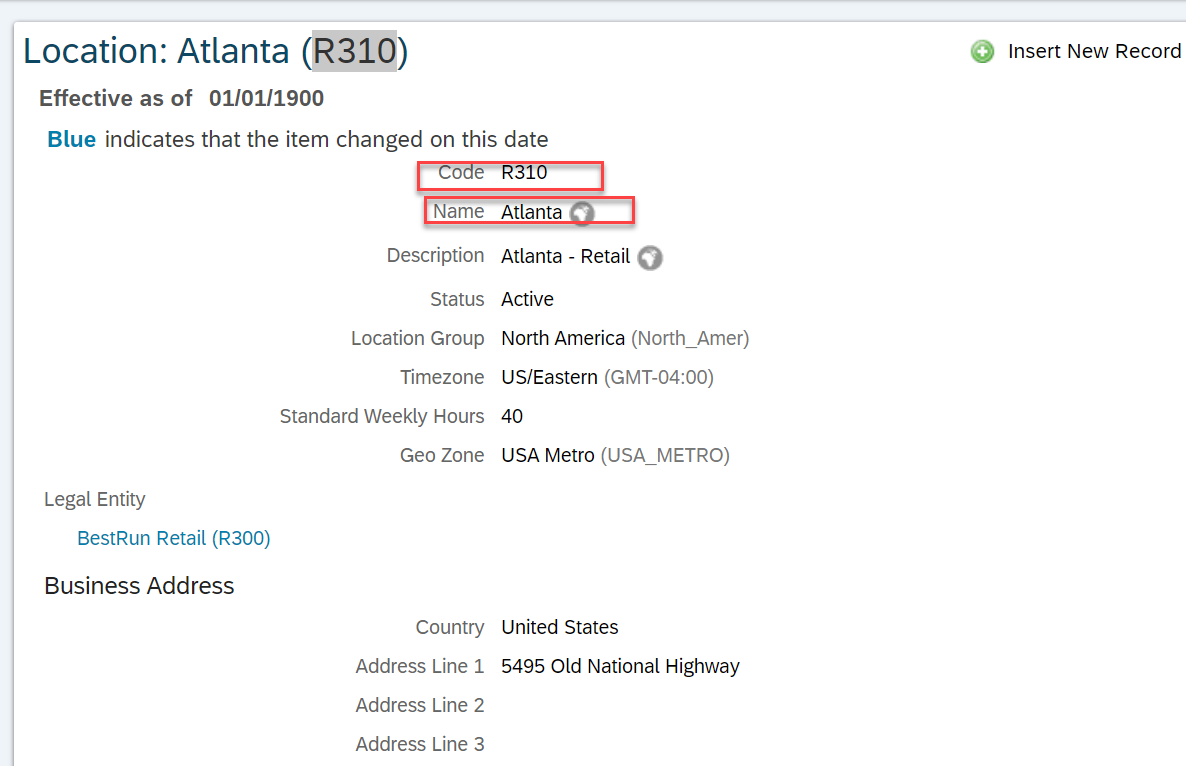The width and height of the screenshot is (1186, 766).
Task: Click the Location: Atlanta page title
Action: tap(160, 51)
